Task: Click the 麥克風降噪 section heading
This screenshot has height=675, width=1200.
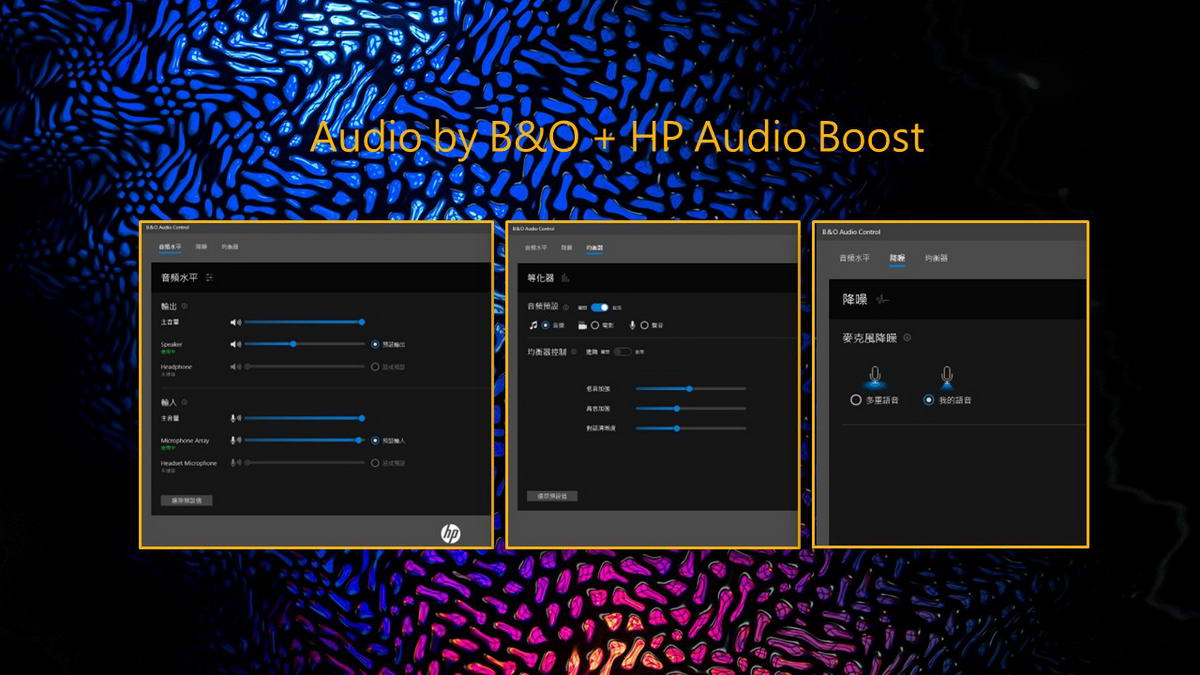Action: coord(870,338)
